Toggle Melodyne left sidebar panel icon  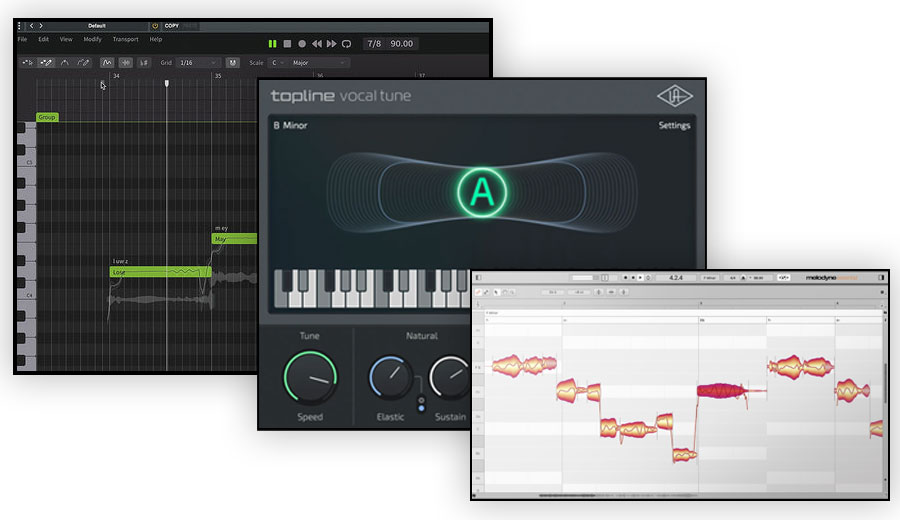click(478, 278)
